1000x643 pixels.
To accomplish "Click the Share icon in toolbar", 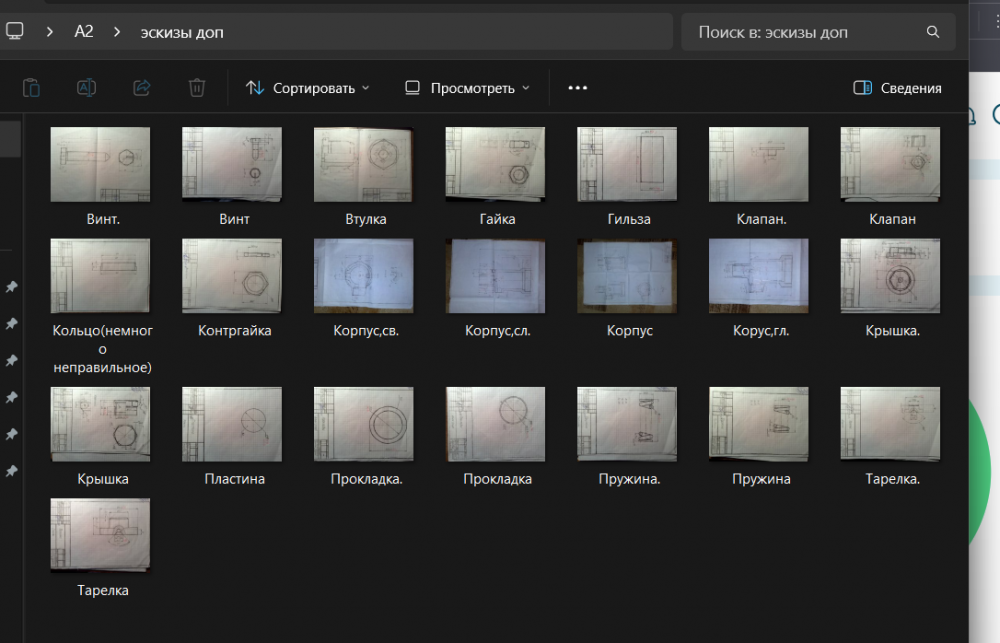I will coord(142,88).
